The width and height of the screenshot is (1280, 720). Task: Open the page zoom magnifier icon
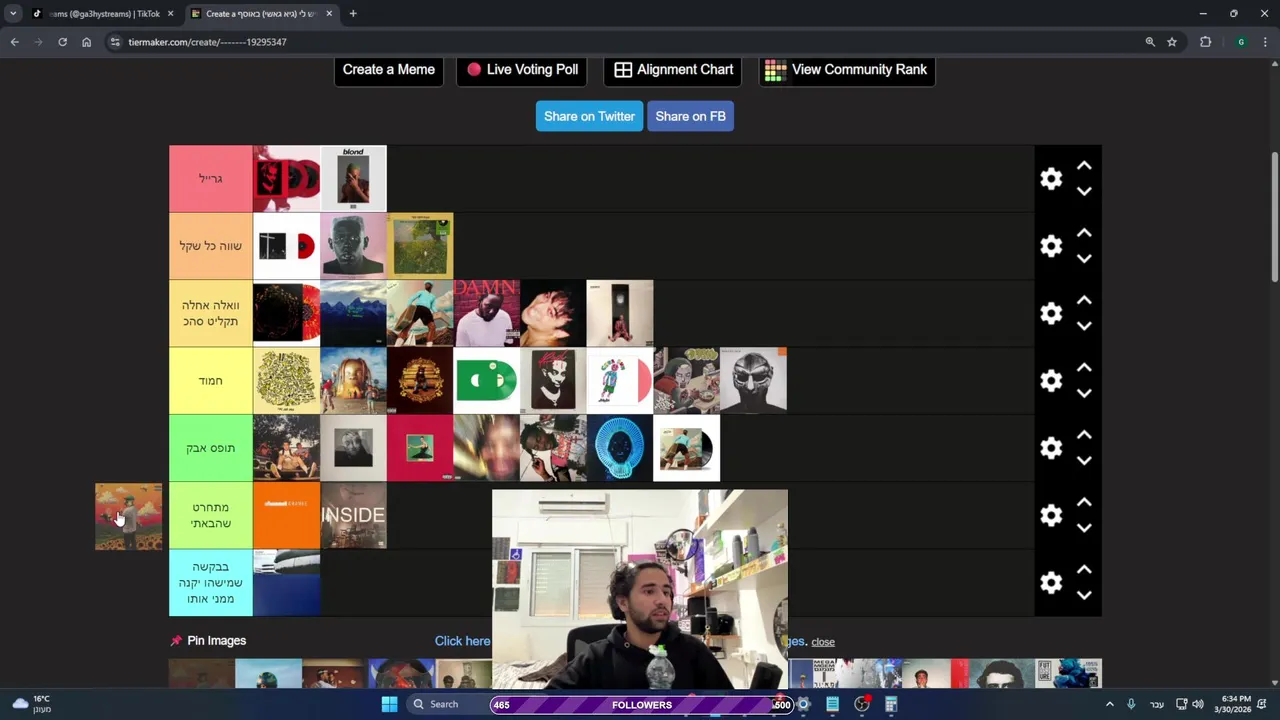click(x=1150, y=42)
